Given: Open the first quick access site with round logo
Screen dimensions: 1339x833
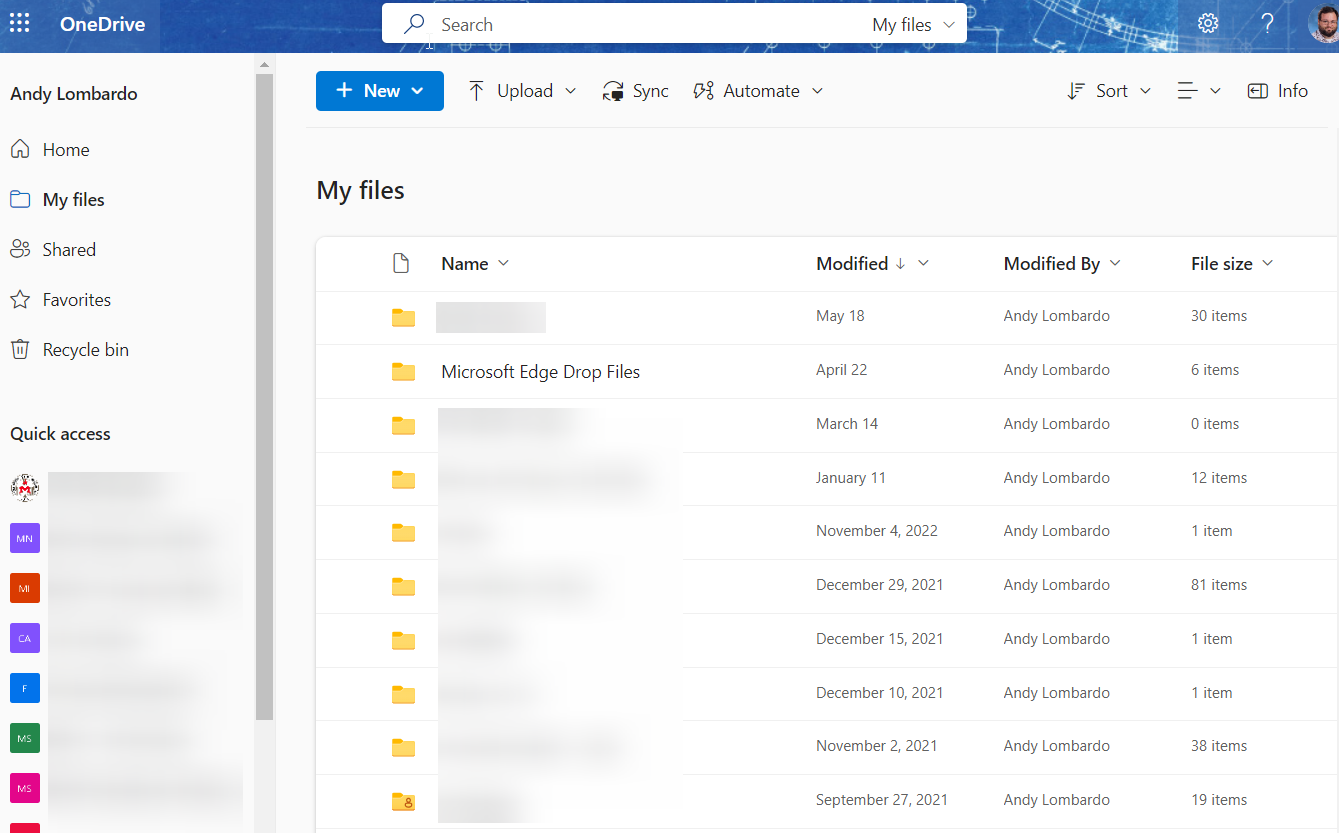Looking at the screenshot, I should tap(25, 488).
